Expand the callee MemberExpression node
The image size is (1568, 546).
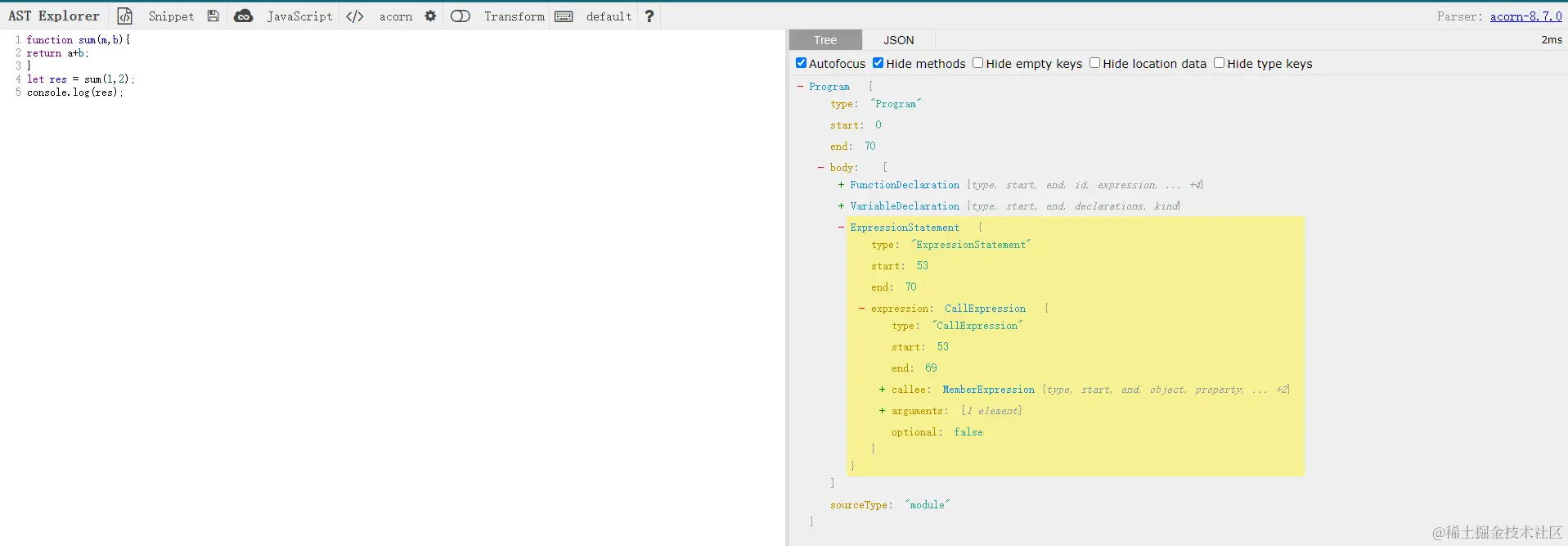[882, 390]
